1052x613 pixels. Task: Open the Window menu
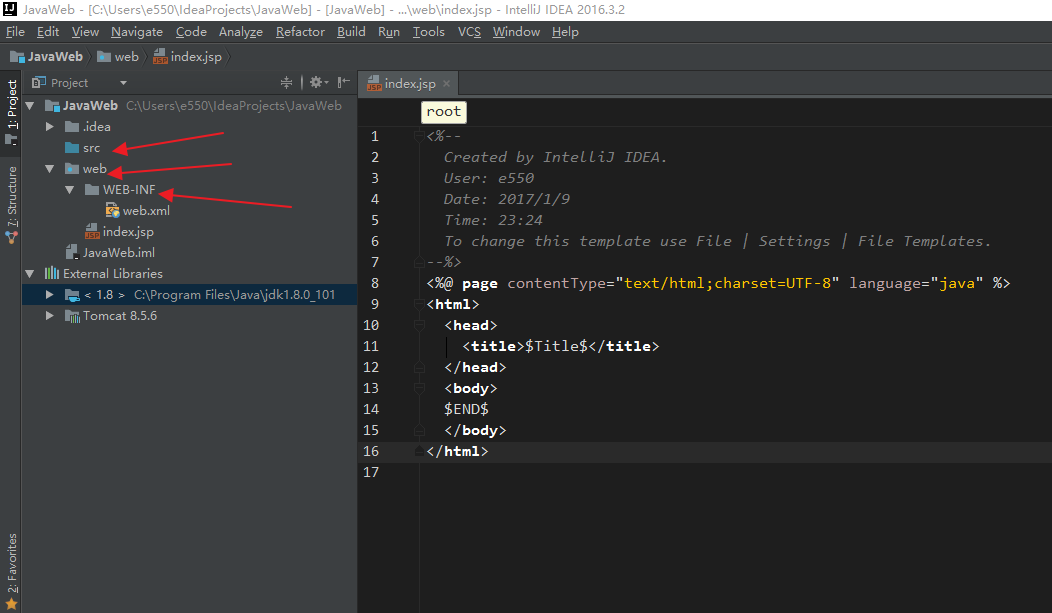click(516, 32)
